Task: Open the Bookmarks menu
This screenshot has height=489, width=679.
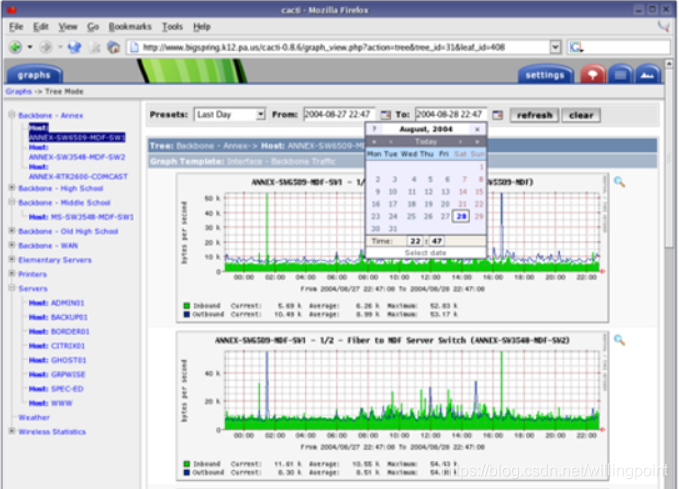Action: point(130,27)
